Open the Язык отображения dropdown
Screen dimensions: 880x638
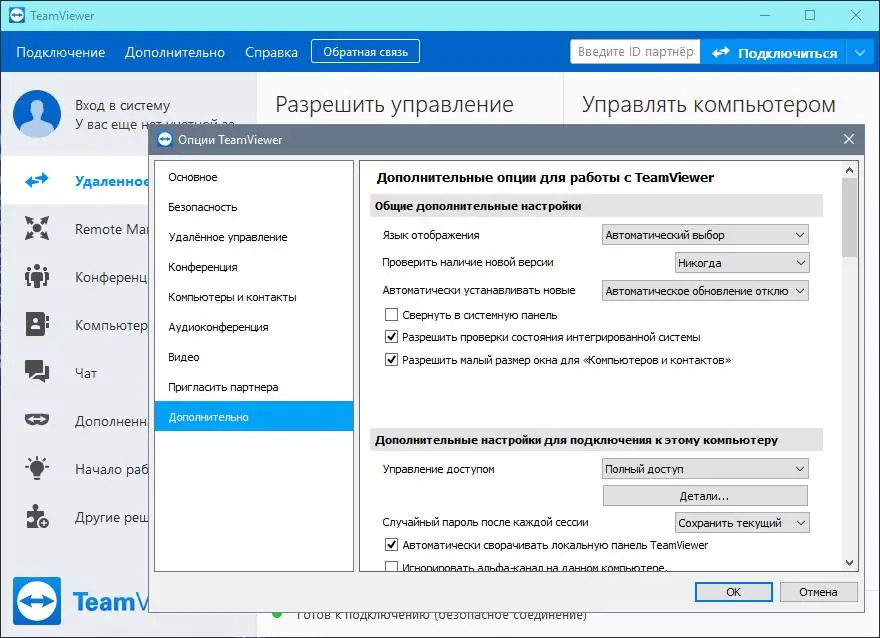click(x=703, y=234)
